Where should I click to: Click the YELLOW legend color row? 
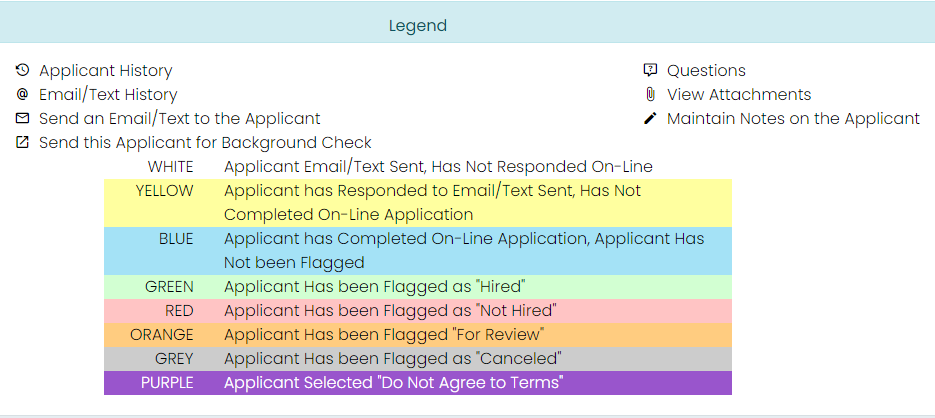tap(418, 203)
